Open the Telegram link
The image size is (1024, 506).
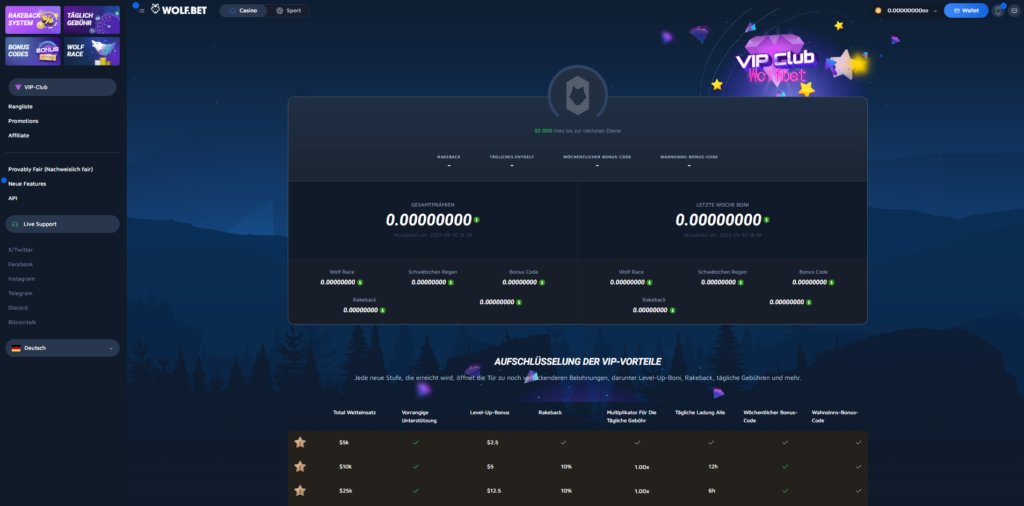coord(21,293)
